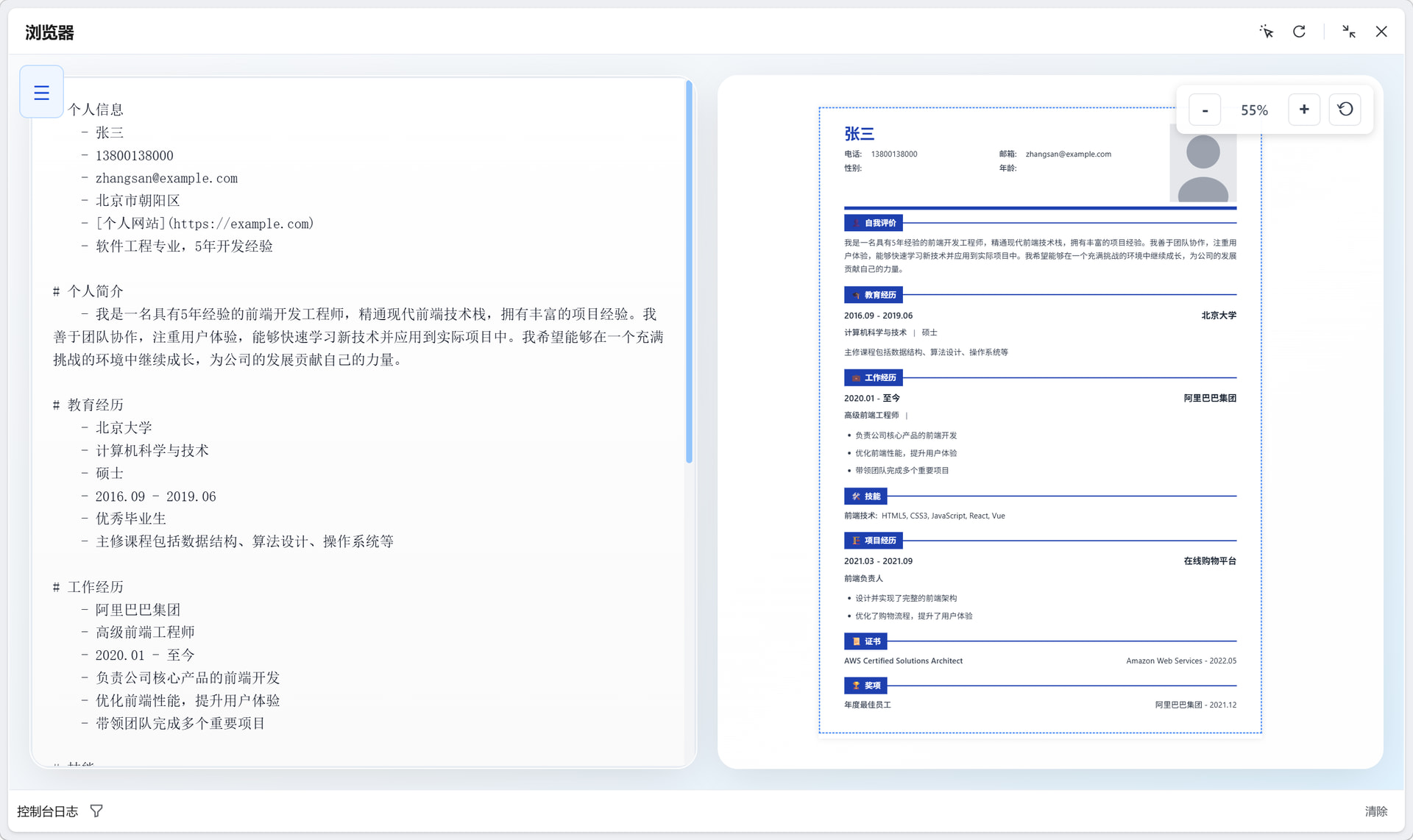Screen dimensions: 1413x840
Task: Refresh the browser preview
Action: pos(1299,32)
